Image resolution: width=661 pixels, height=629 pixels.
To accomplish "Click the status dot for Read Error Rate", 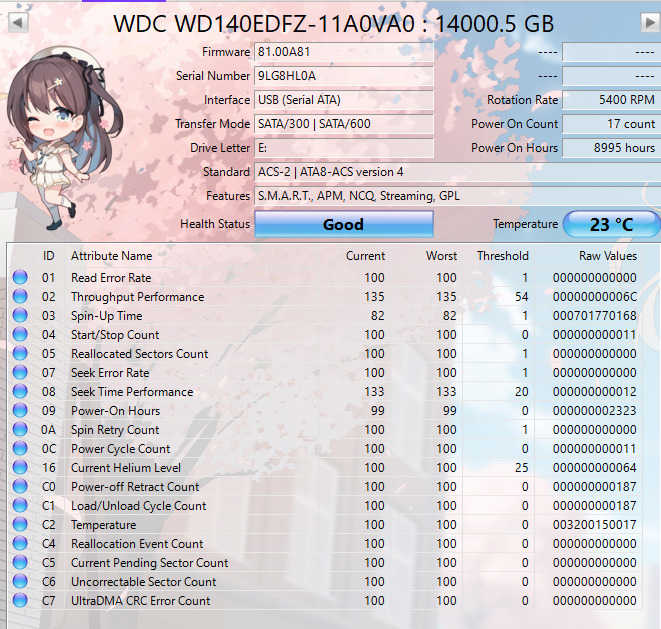I will pyautogui.click(x=20, y=277).
